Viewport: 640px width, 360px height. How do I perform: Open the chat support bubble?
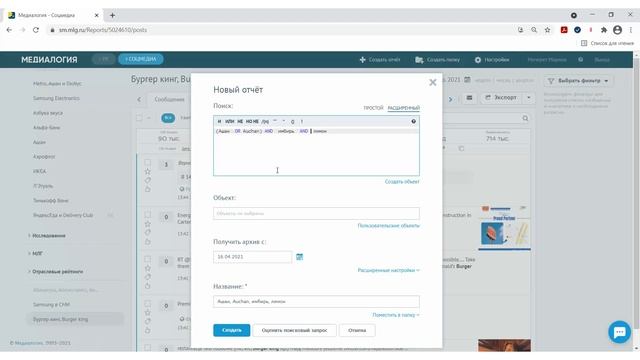[620, 332]
